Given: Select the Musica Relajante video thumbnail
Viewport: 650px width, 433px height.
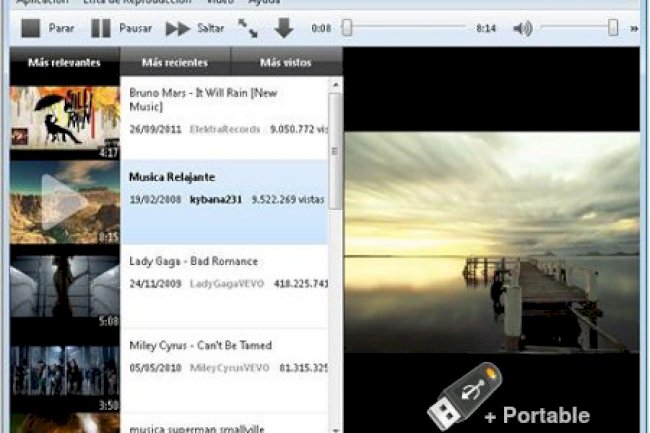Looking at the screenshot, I should (x=65, y=202).
